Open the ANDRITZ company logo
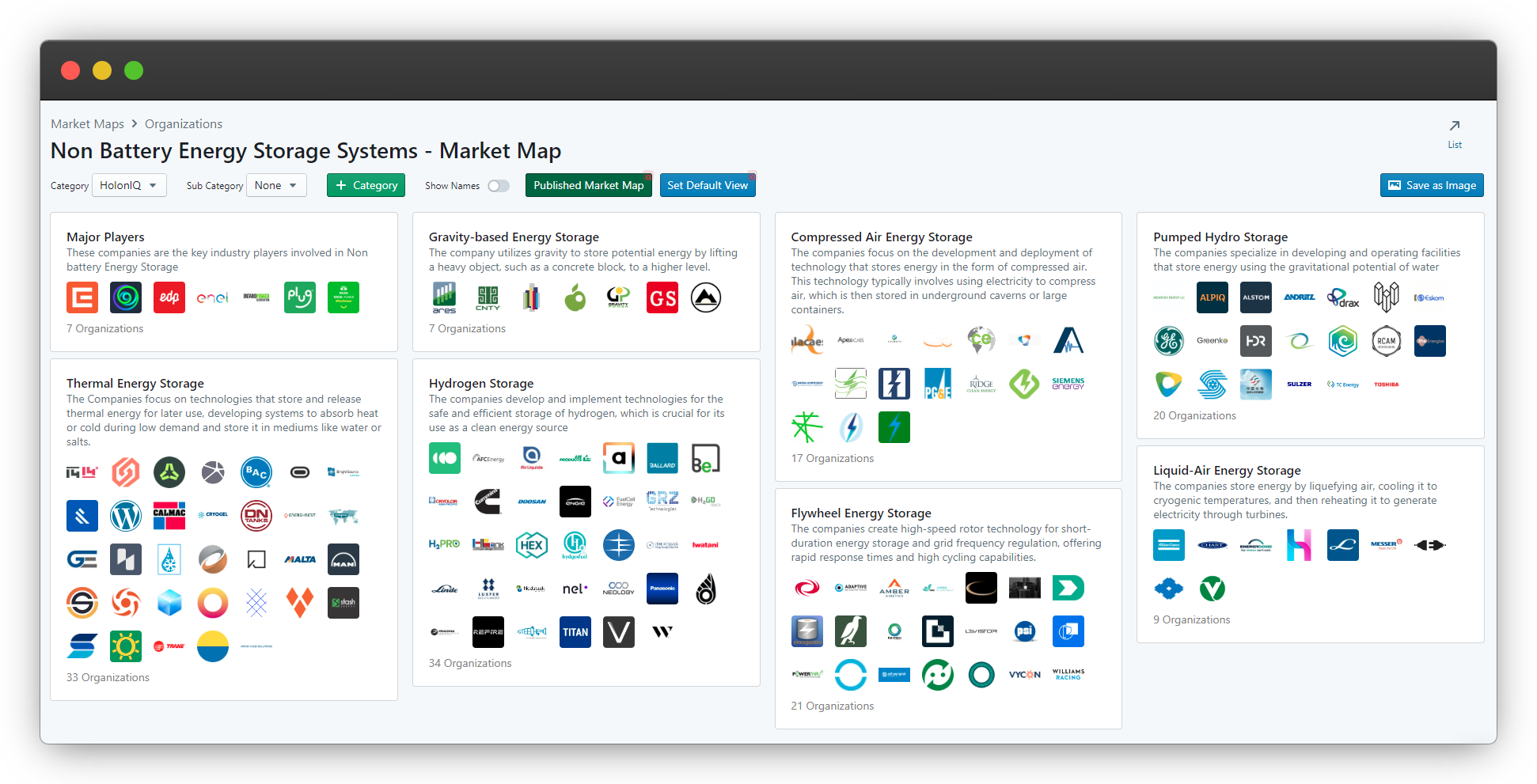This screenshot has width=1537, height=784. pos(1300,297)
